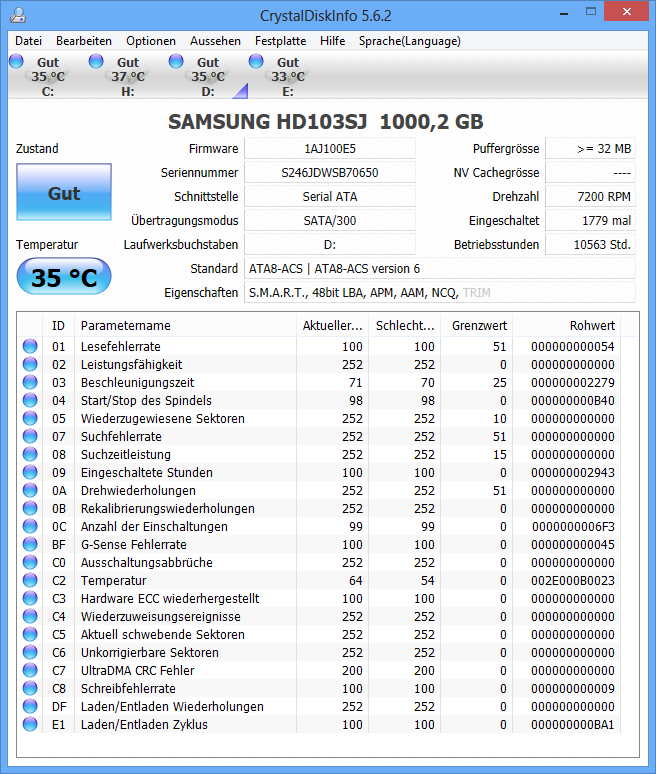The width and height of the screenshot is (656, 774).
Task: Click status orb for Laden/Entladen Zyklus
Action: [x=30, y=725]
